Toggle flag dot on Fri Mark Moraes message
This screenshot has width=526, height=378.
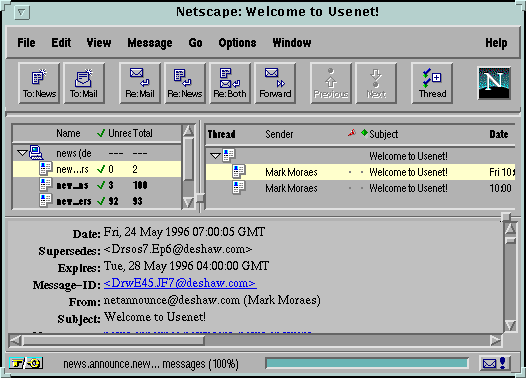pyautogui.click(x=350, y=172)
